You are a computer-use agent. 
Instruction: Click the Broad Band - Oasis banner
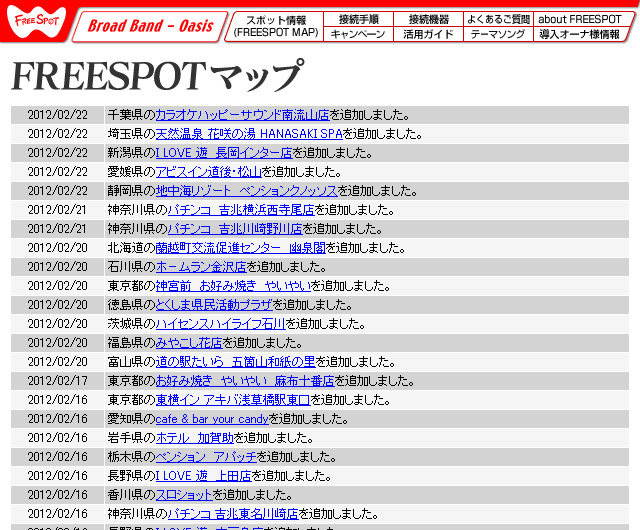click(x=149, y=26)
